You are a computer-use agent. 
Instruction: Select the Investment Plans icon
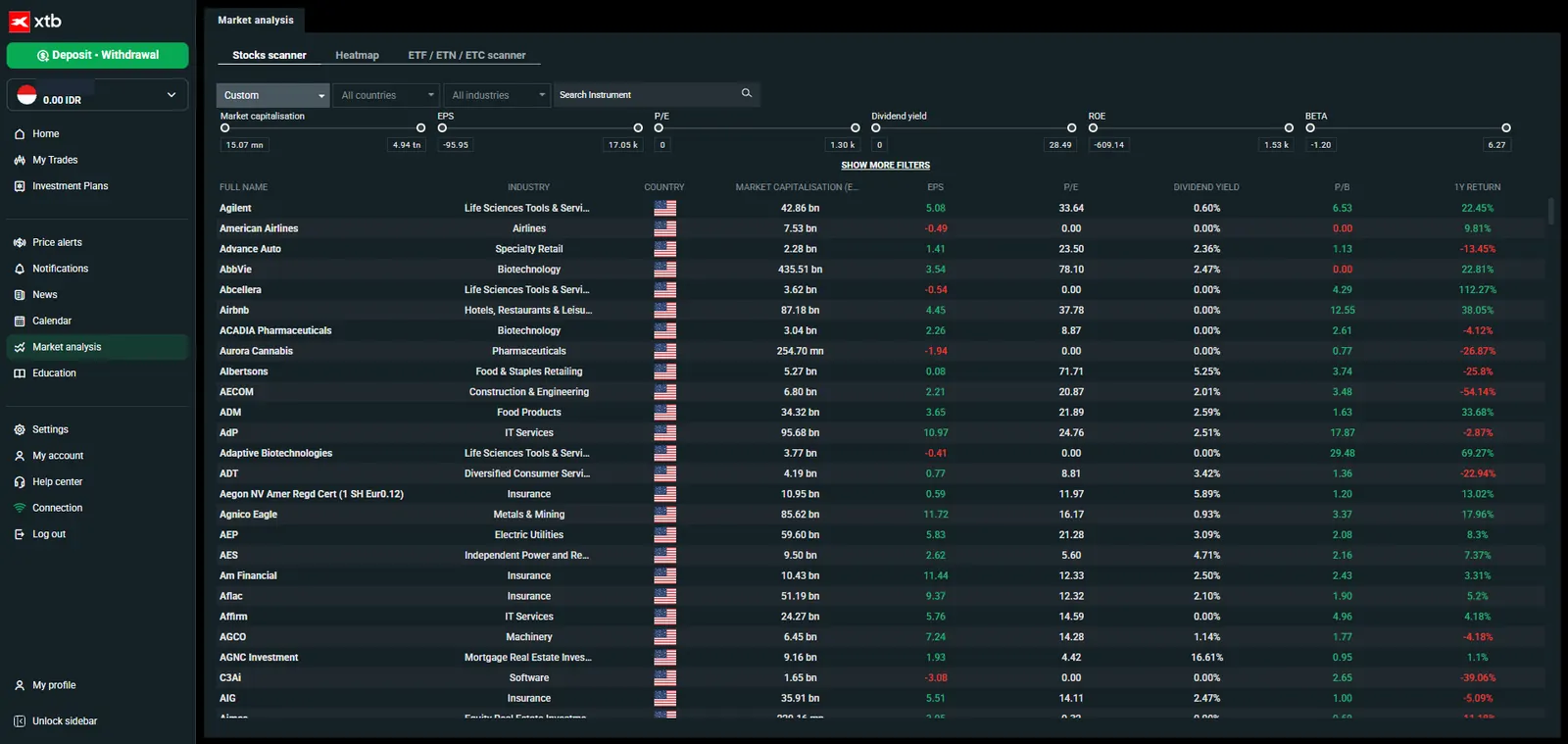click(x=20, y=186)
